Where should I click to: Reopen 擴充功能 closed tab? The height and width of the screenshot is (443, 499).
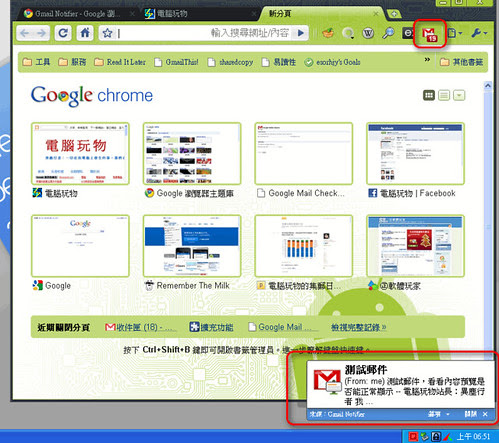[x=211, y=327]
